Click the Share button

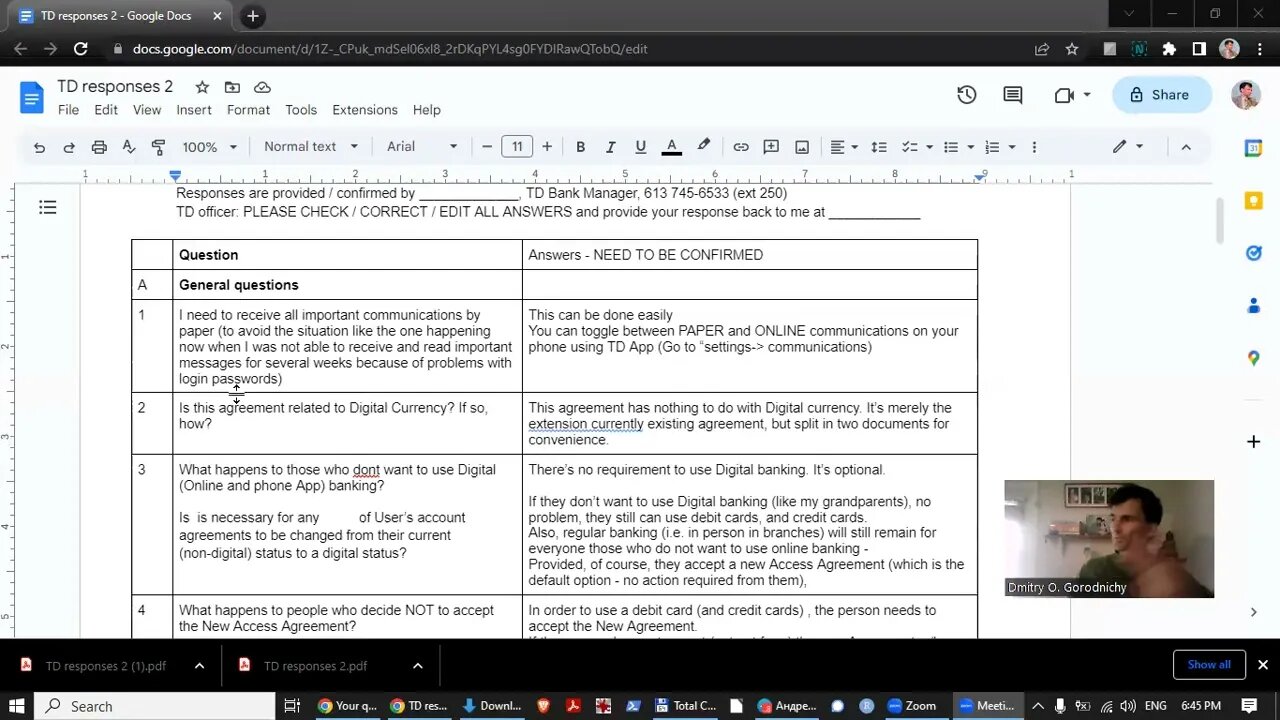click(x=1161, y=95)
